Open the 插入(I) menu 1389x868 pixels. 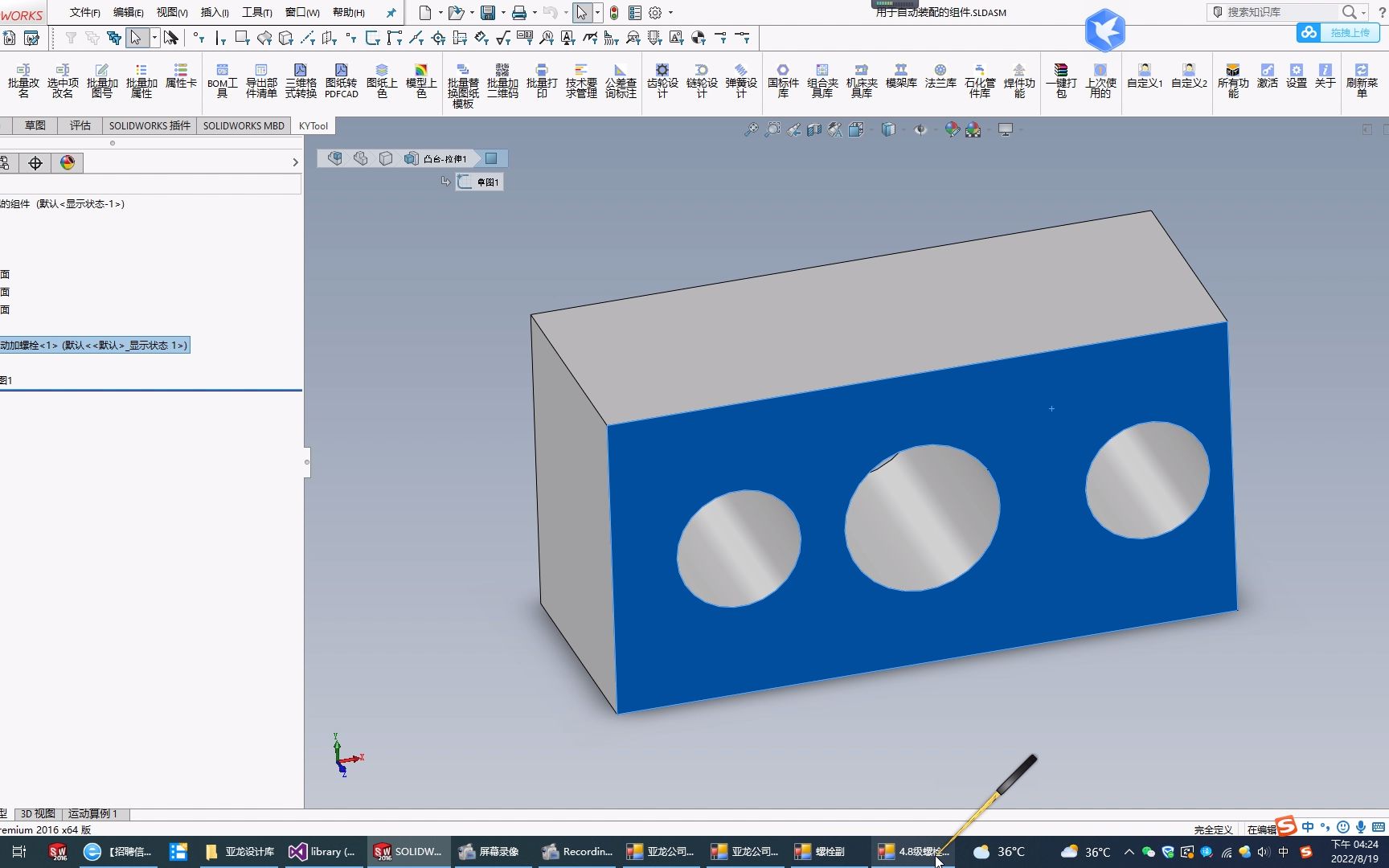pos(213,13)
